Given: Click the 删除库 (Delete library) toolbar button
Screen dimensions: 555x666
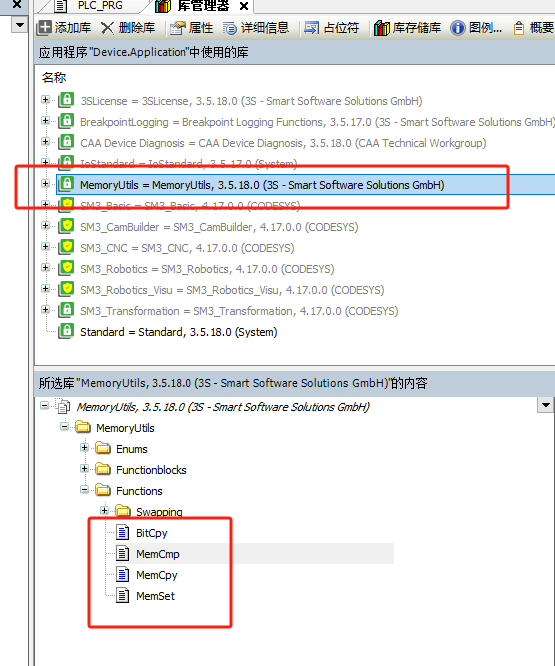Looking at the screenshot, I should (x=128, y=28).
